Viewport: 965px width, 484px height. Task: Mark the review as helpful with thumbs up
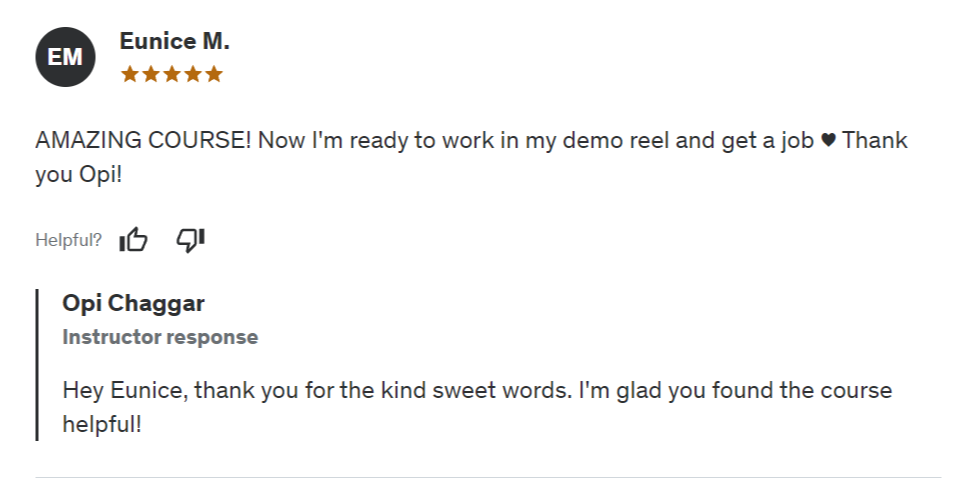click(x=133, y=240)
